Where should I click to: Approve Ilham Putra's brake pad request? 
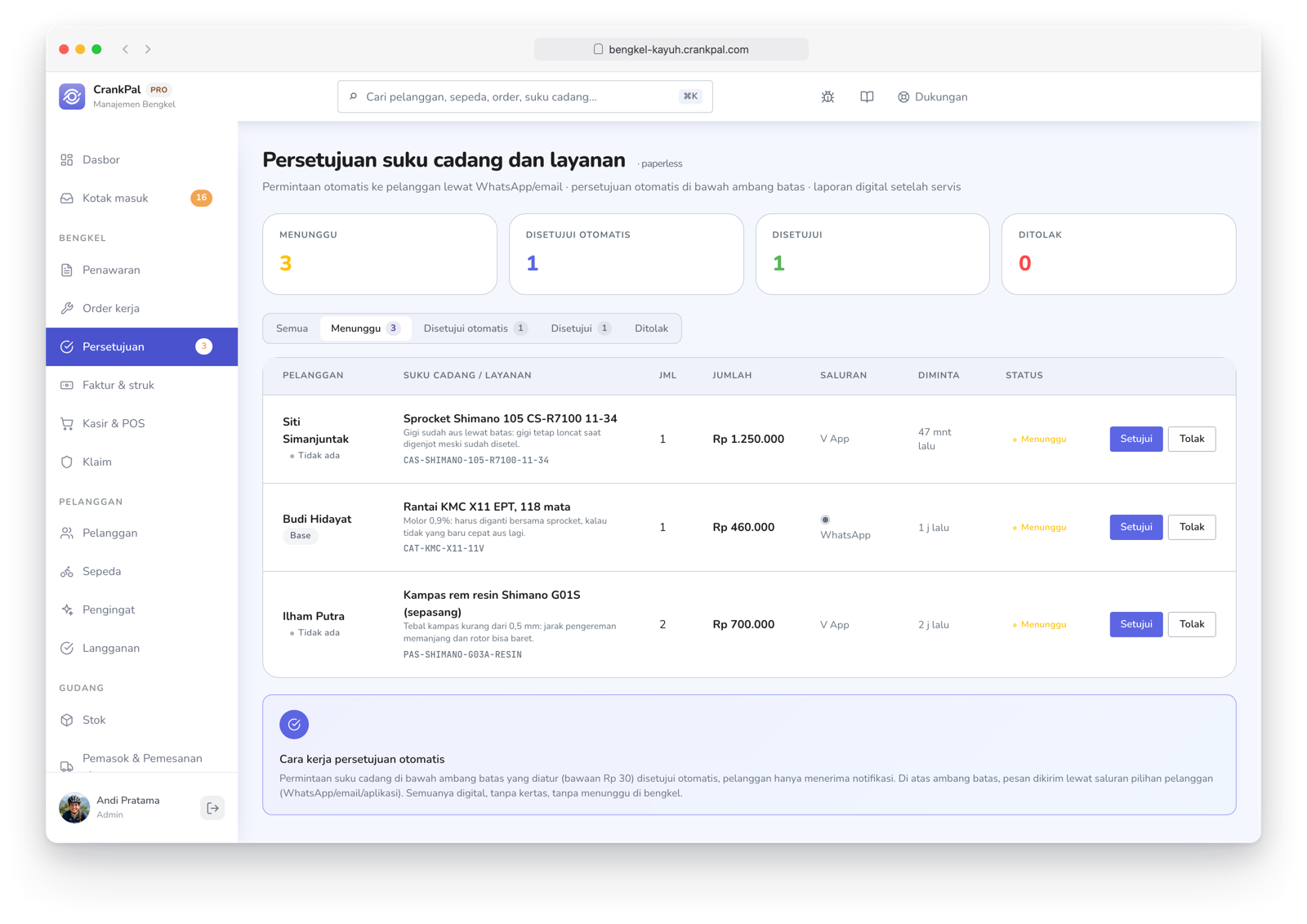(1135, 624)
